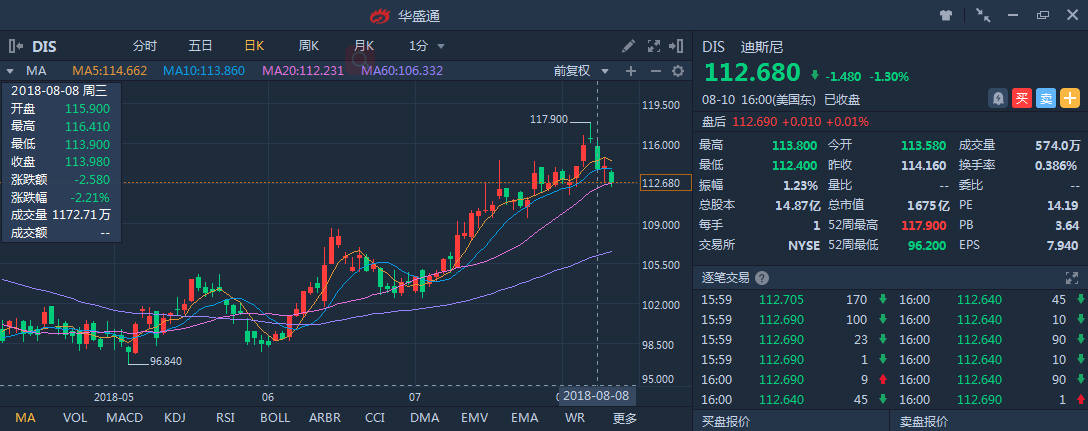The image size is (1088, 431).
Task: Collapse the MA indicator legend triangle
Action: [x=10, y=71]
